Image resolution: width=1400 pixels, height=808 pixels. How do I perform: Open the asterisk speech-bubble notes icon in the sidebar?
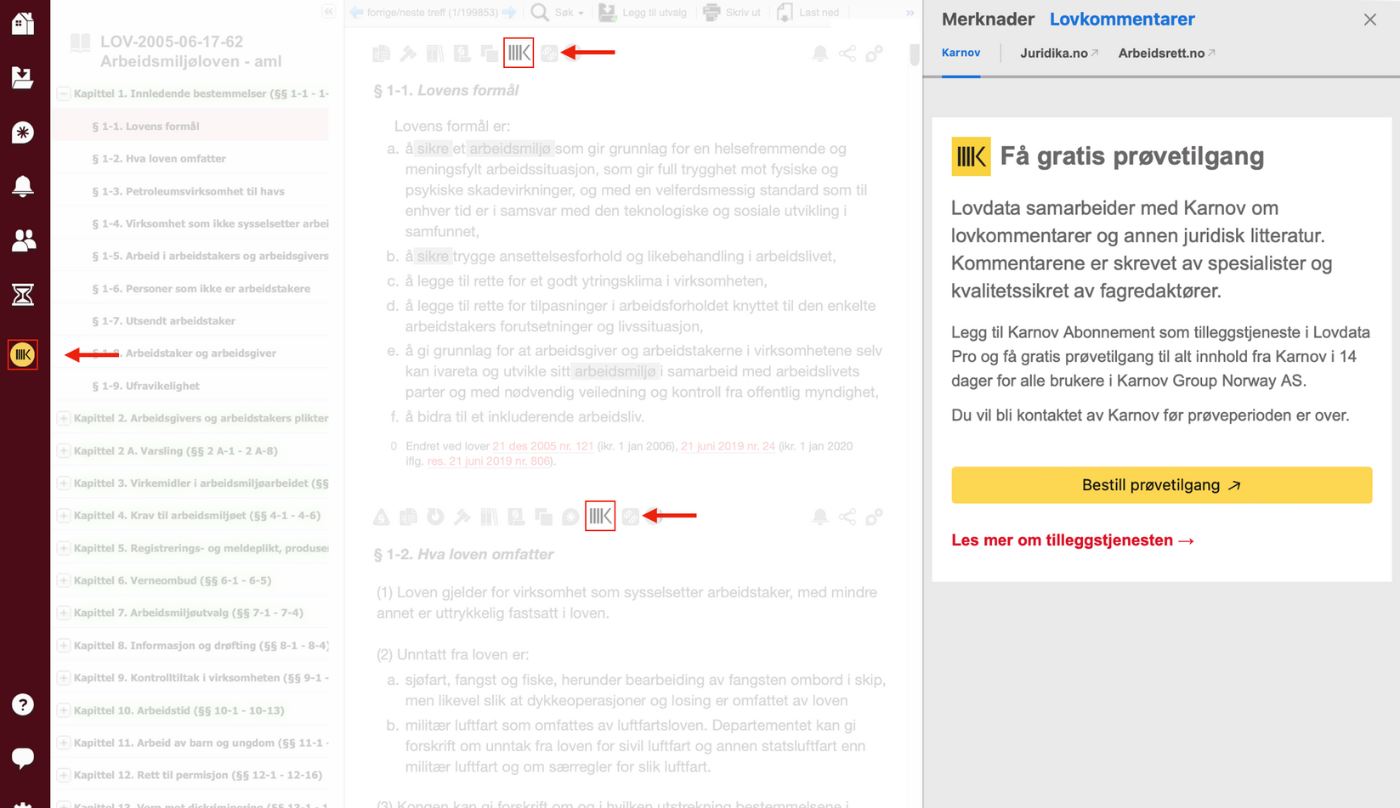[x=23, y=132]
